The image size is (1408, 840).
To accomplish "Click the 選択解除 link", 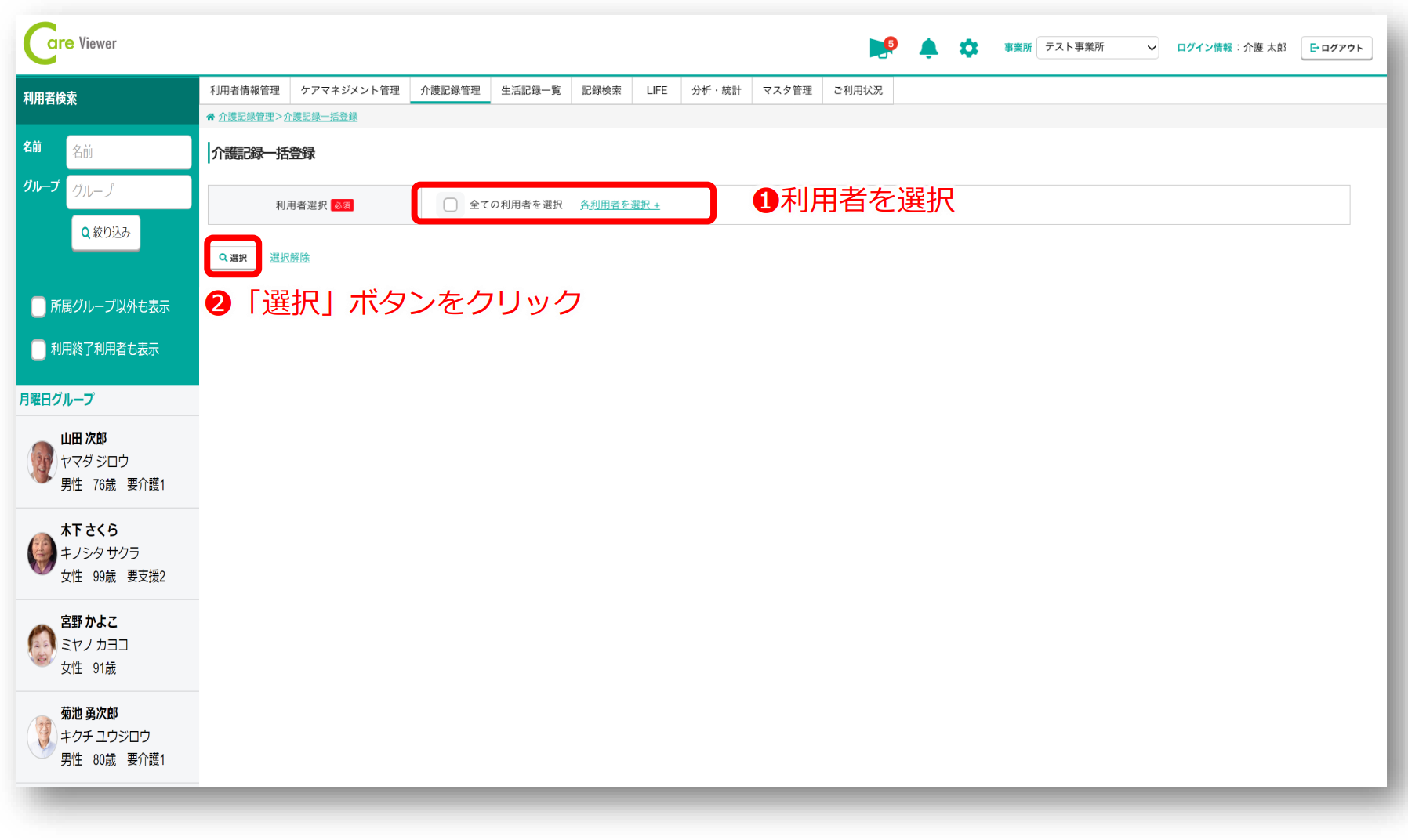I will 289,257.
